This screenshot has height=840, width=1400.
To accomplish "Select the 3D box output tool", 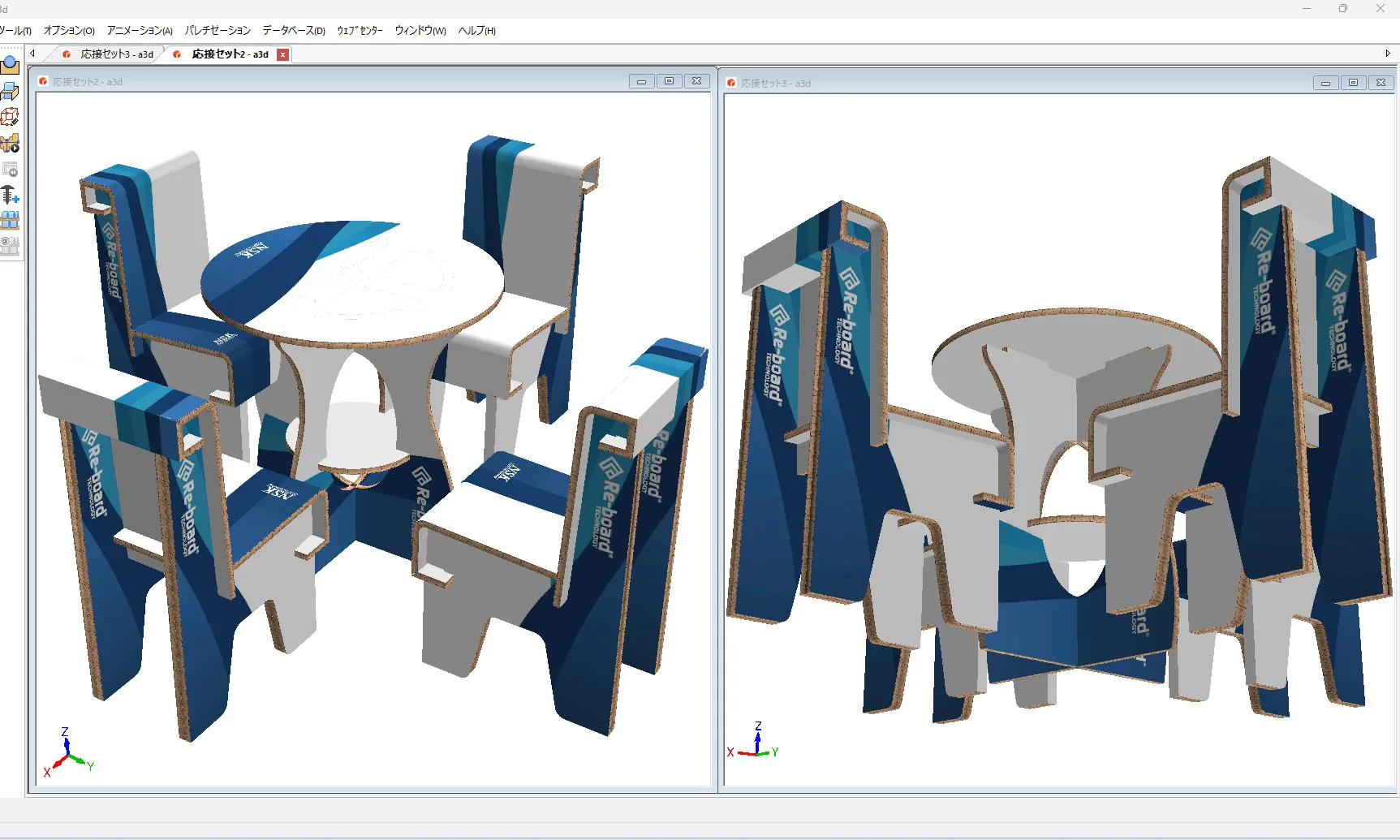I will (x=11, y=91).
